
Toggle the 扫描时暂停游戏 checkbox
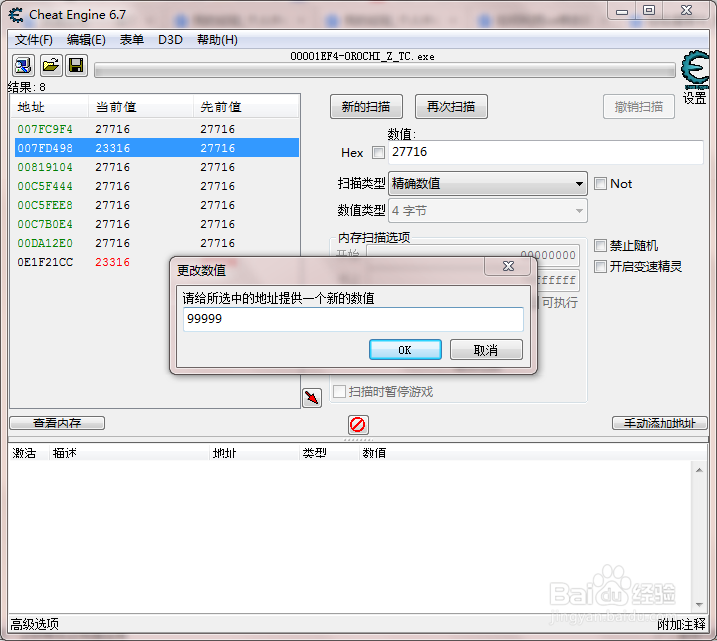(339, 392)
